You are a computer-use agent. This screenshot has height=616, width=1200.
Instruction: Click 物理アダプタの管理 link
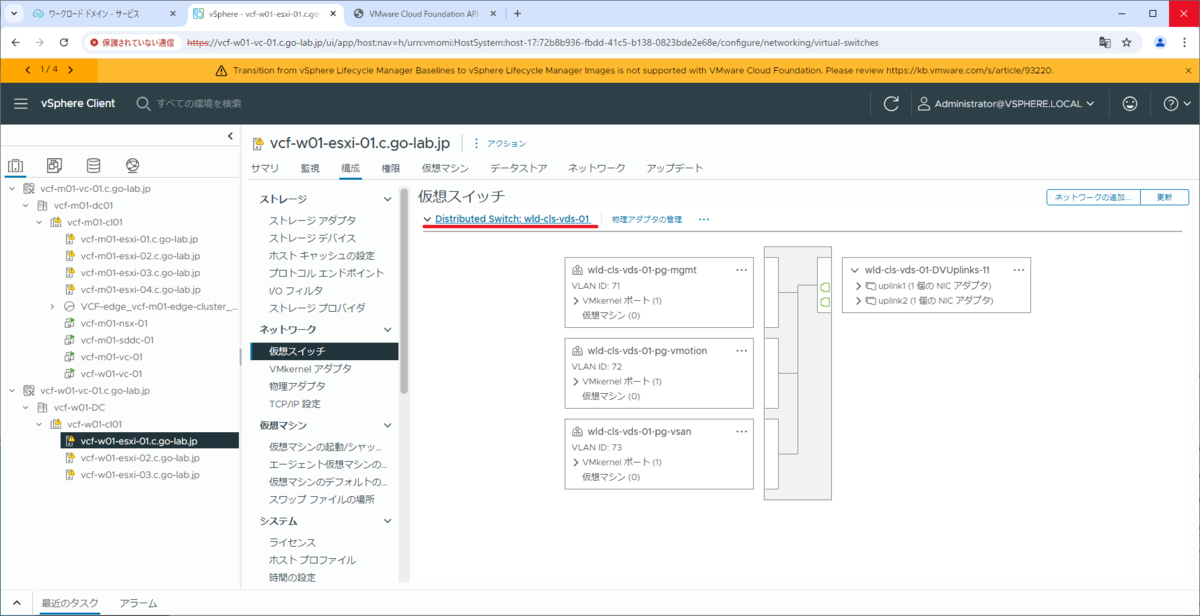click(647, 219)
